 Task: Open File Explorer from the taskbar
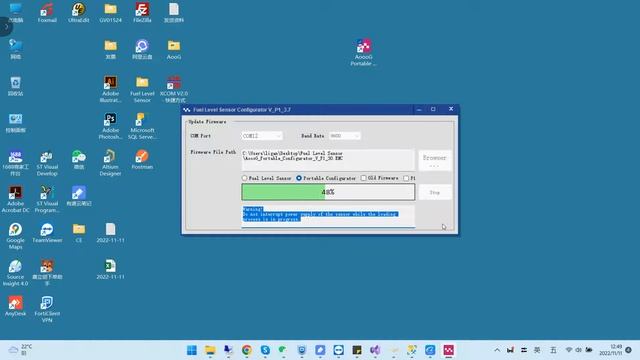pos(210,350)
